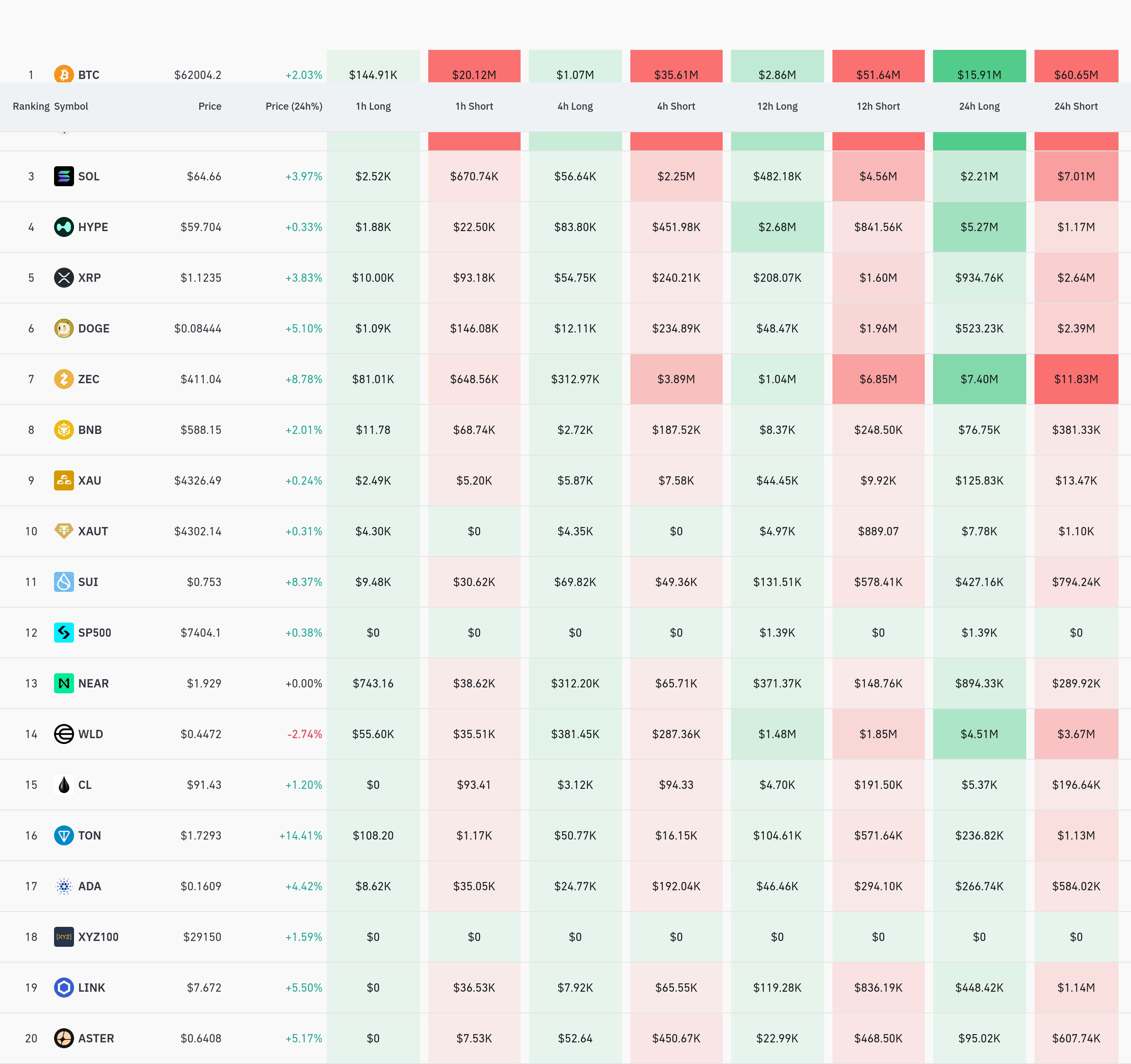Open the XRP coin icon
The height and width of the screenshot is (1064, 1131).
click(x=64, y=278)
